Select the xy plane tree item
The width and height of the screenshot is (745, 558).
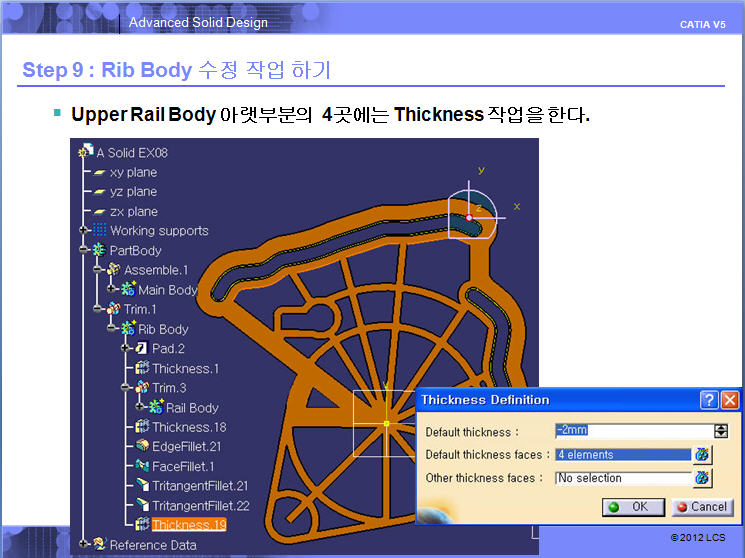click(133, 172)
